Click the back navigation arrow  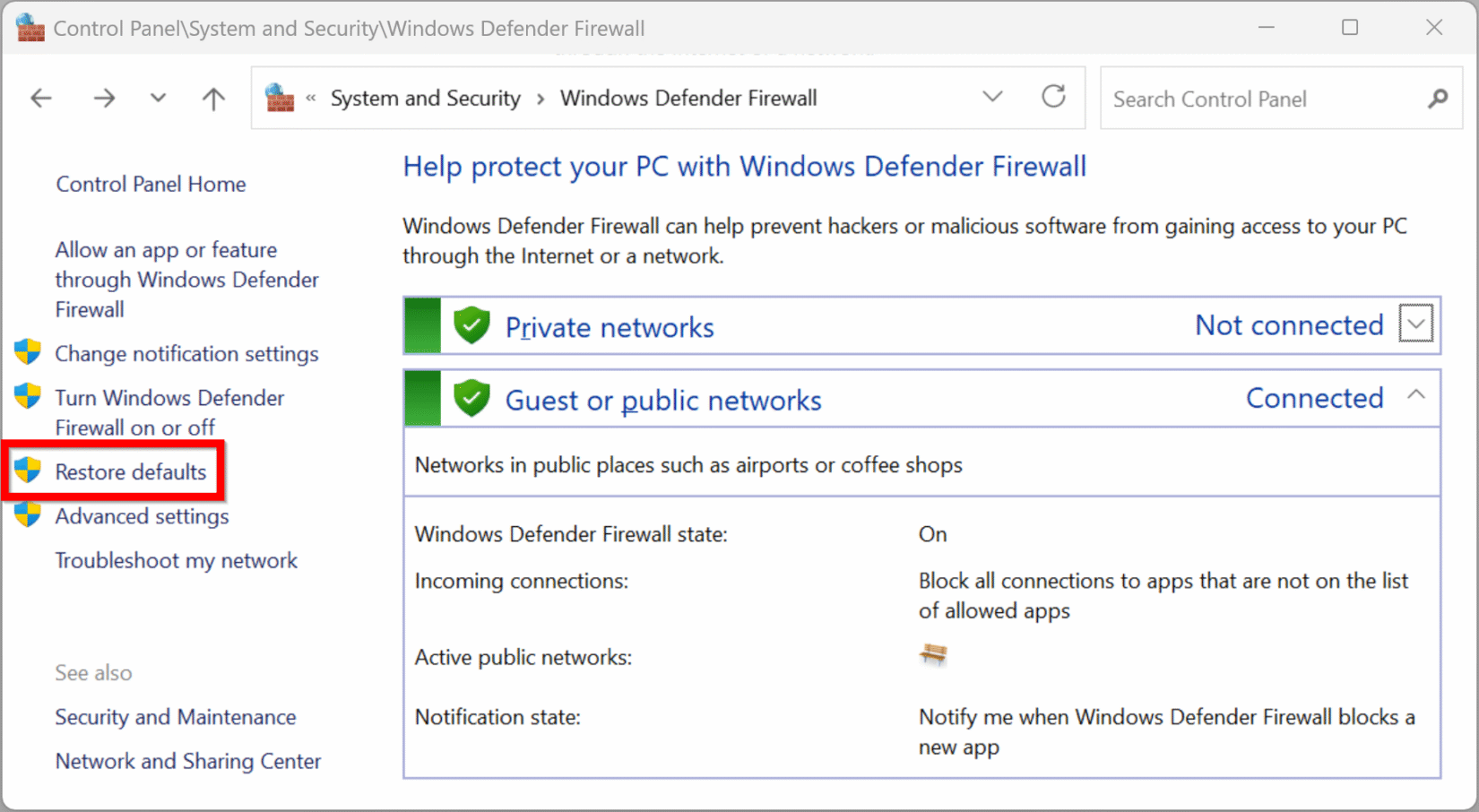pos(41,98)
